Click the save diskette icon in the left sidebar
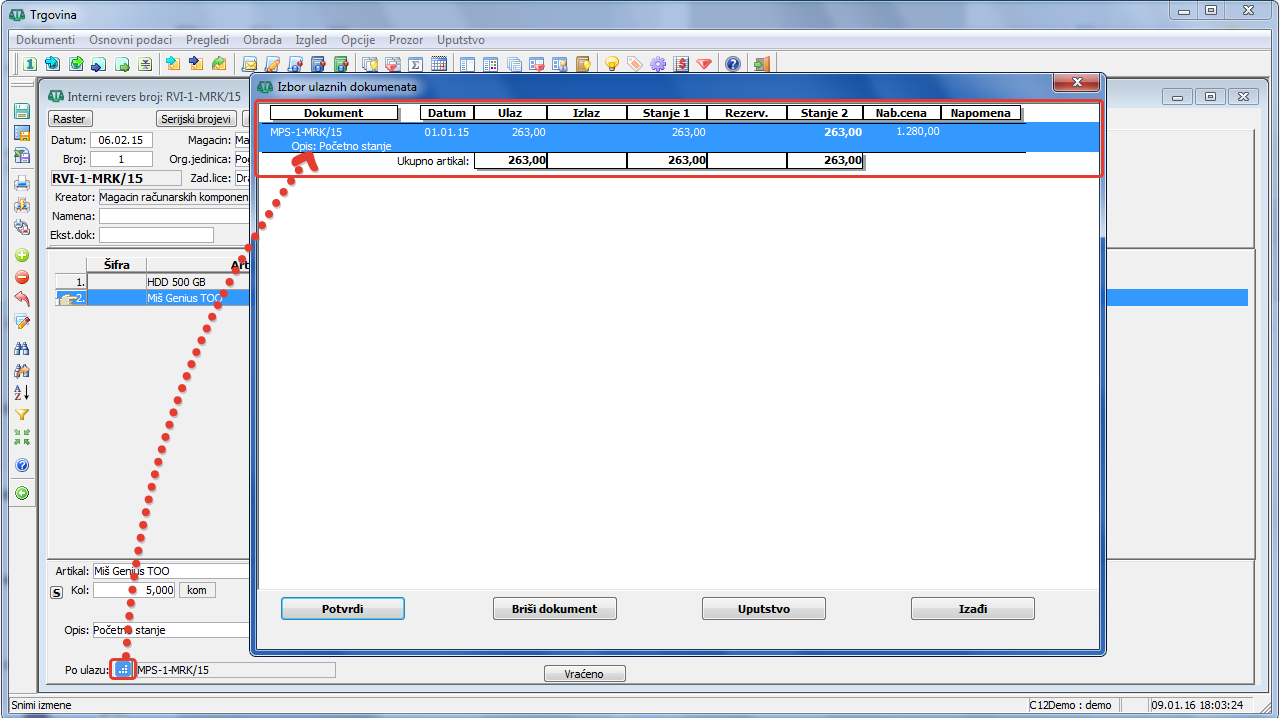 pyautogui.click(x=21, y=109)
